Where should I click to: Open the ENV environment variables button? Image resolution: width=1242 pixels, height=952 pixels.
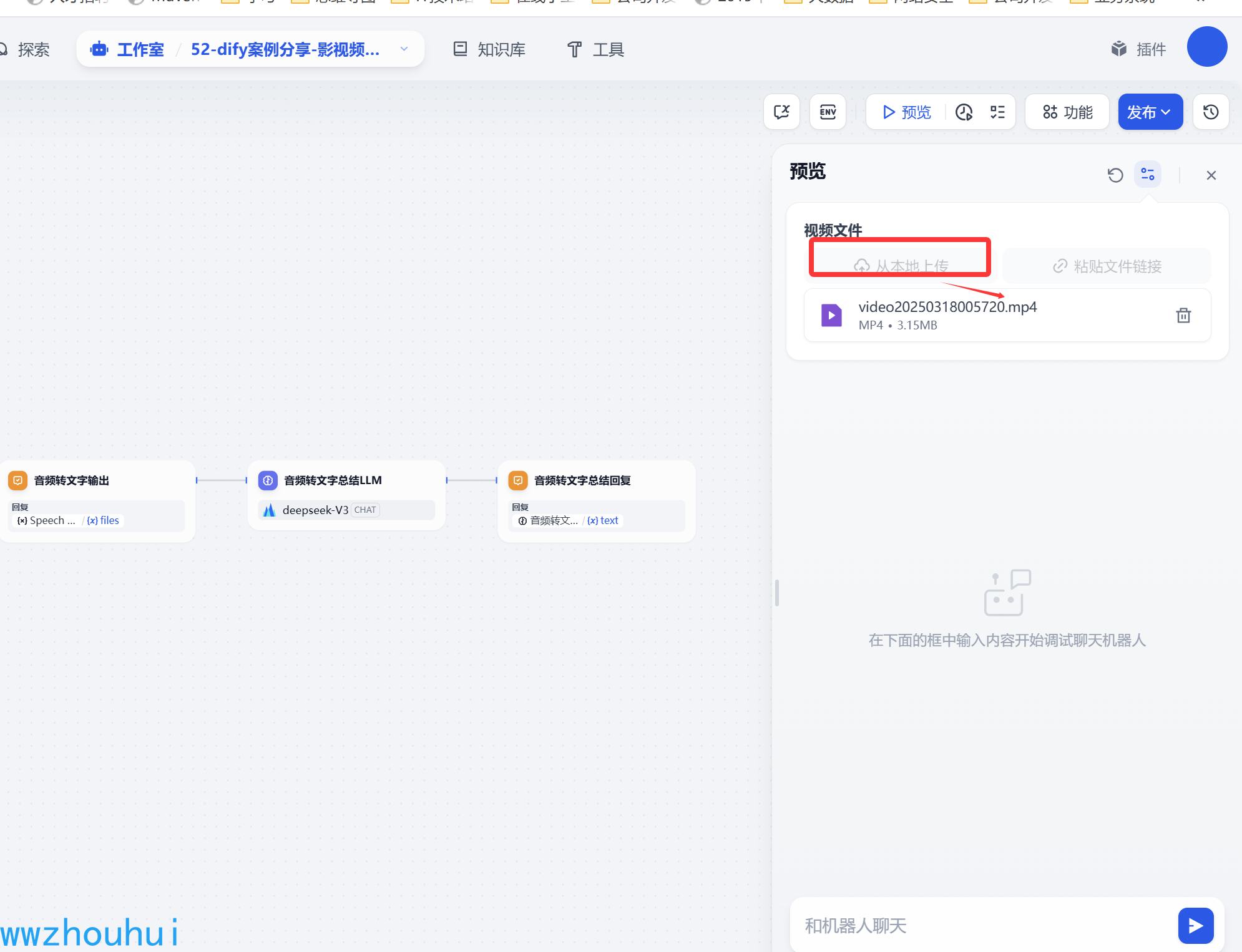(828, 112)
